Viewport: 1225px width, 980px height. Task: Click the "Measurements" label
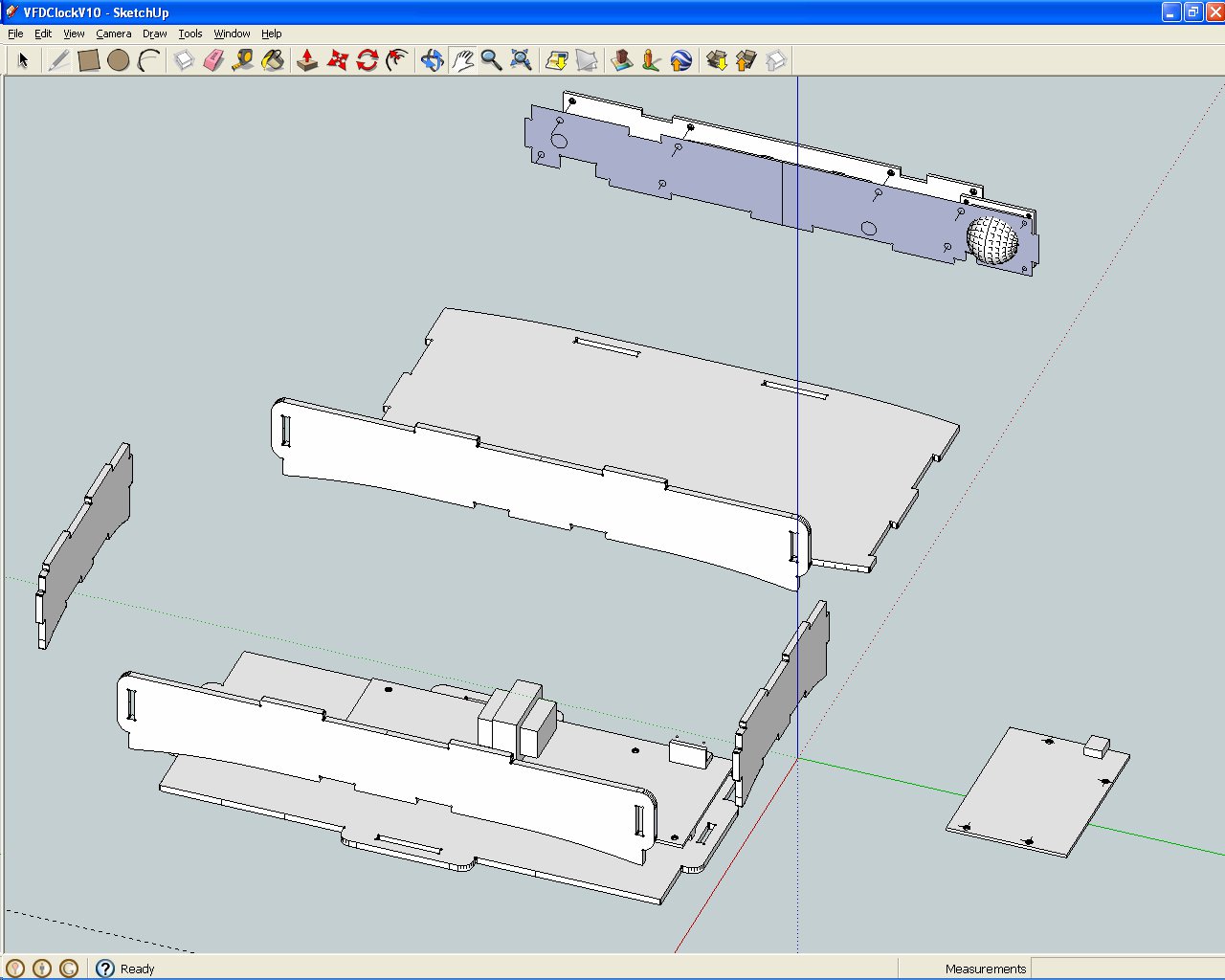(986, 969)
